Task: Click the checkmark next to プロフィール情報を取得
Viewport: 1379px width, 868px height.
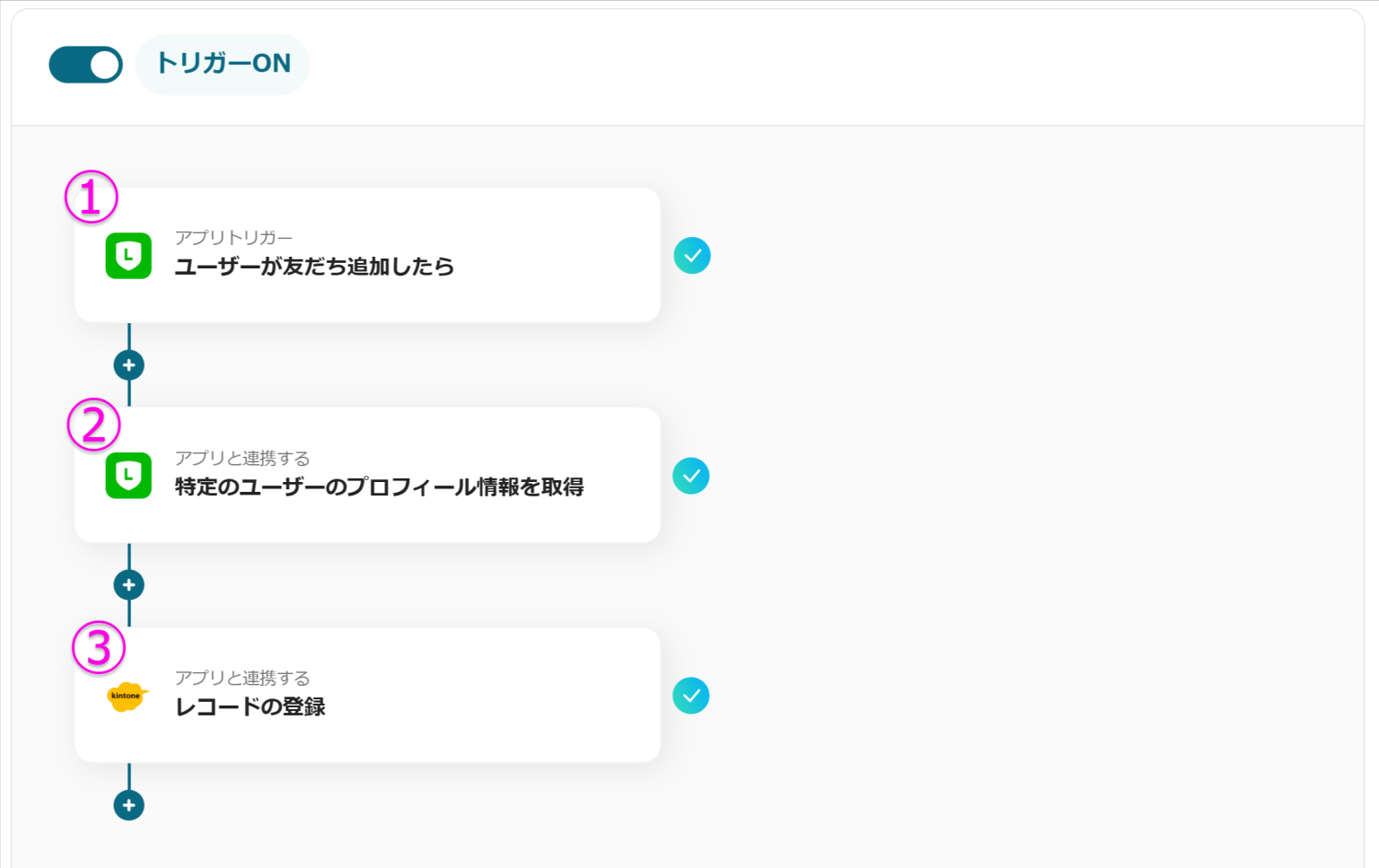Action: [689, 475]
